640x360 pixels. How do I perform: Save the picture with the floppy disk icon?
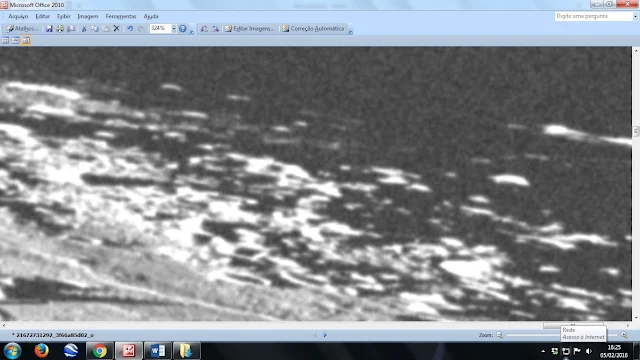point(49,29)
